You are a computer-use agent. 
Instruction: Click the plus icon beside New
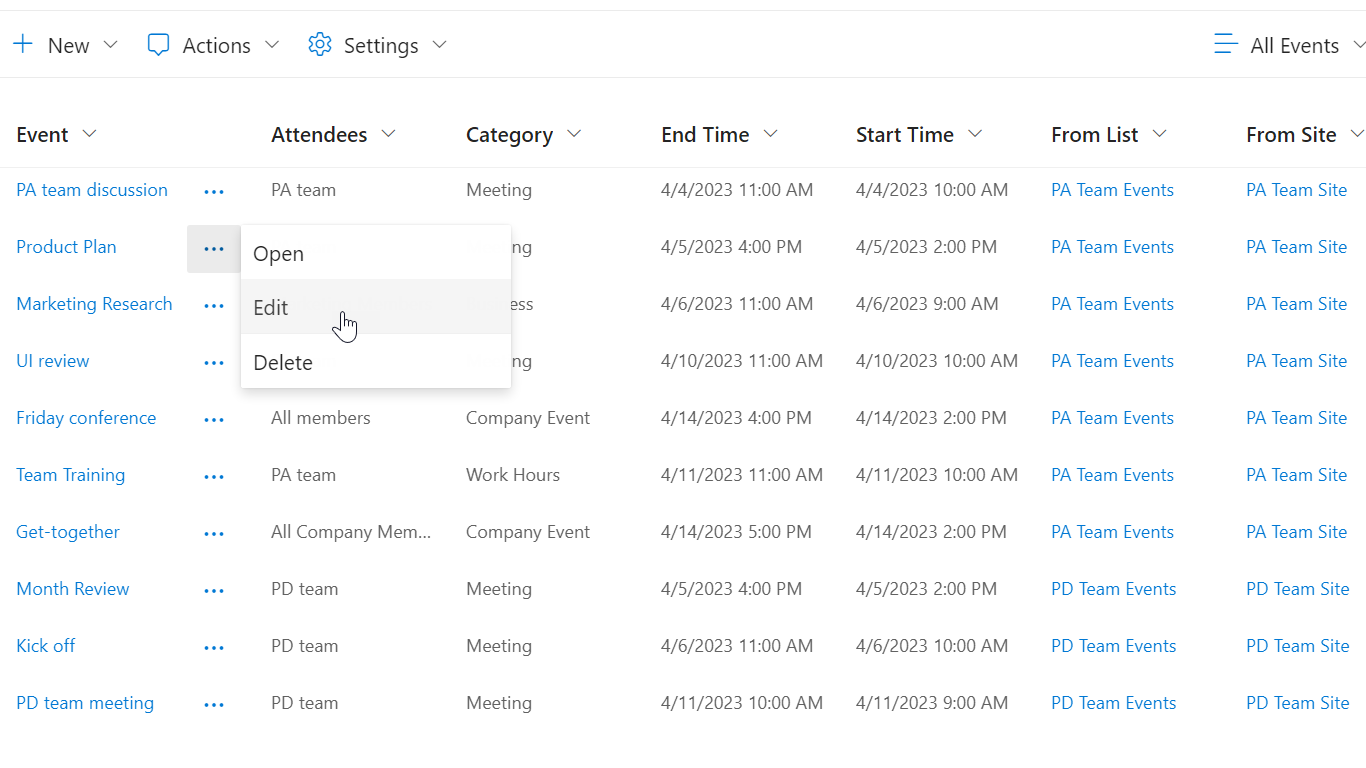click(23, 45)
